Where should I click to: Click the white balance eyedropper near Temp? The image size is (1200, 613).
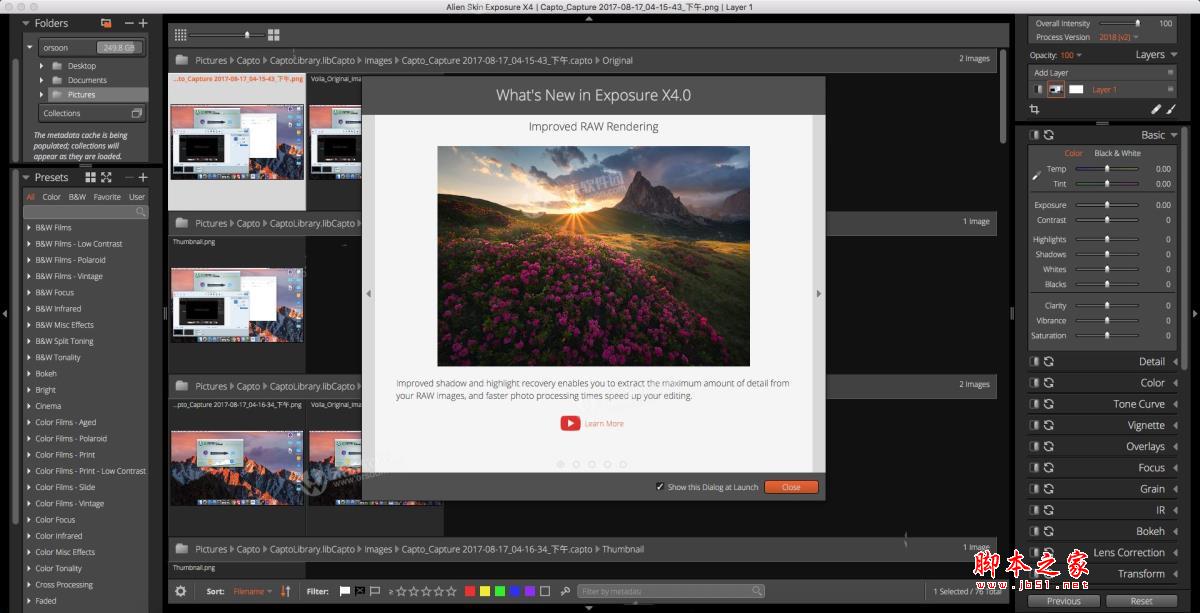coord(1036,176)
